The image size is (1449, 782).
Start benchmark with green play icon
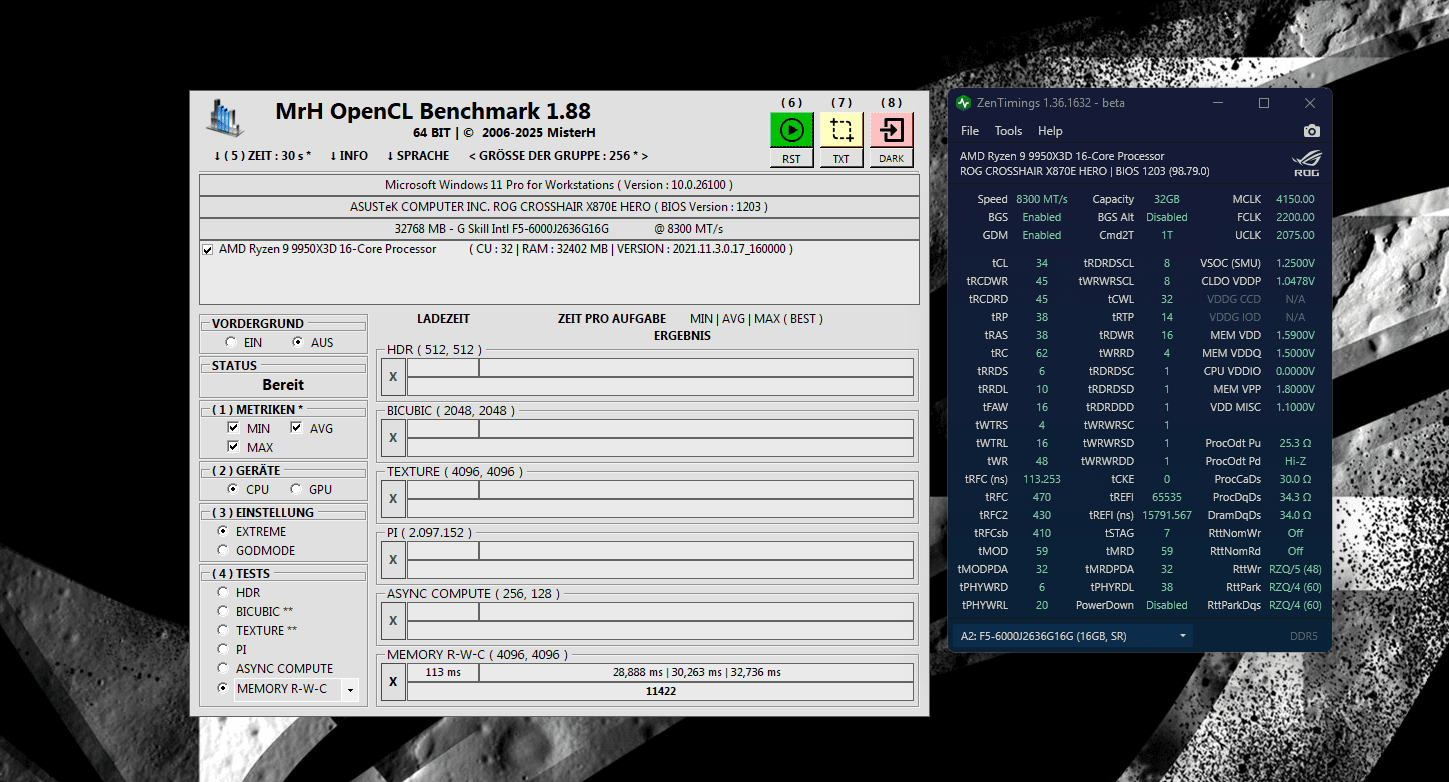(x=791, y=130)
